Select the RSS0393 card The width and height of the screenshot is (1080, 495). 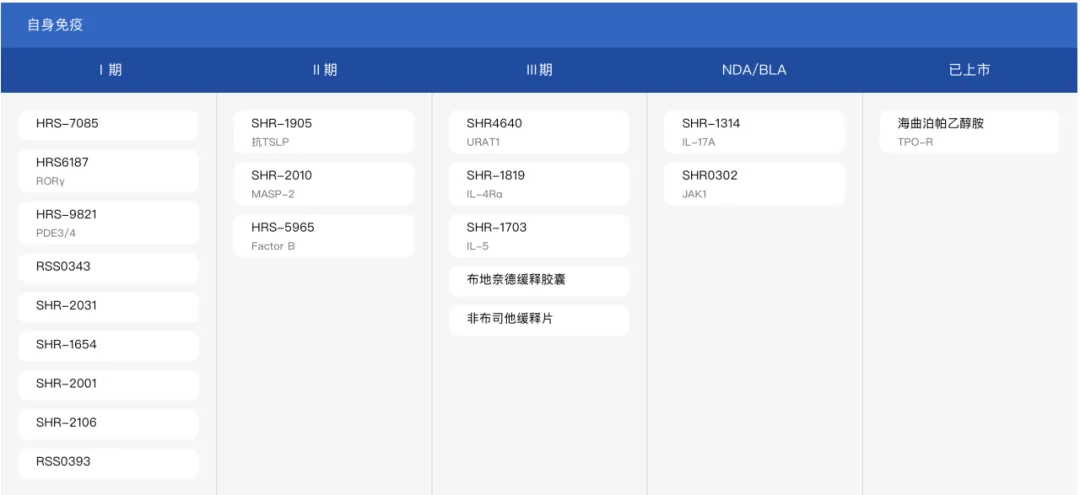(109, 462)
